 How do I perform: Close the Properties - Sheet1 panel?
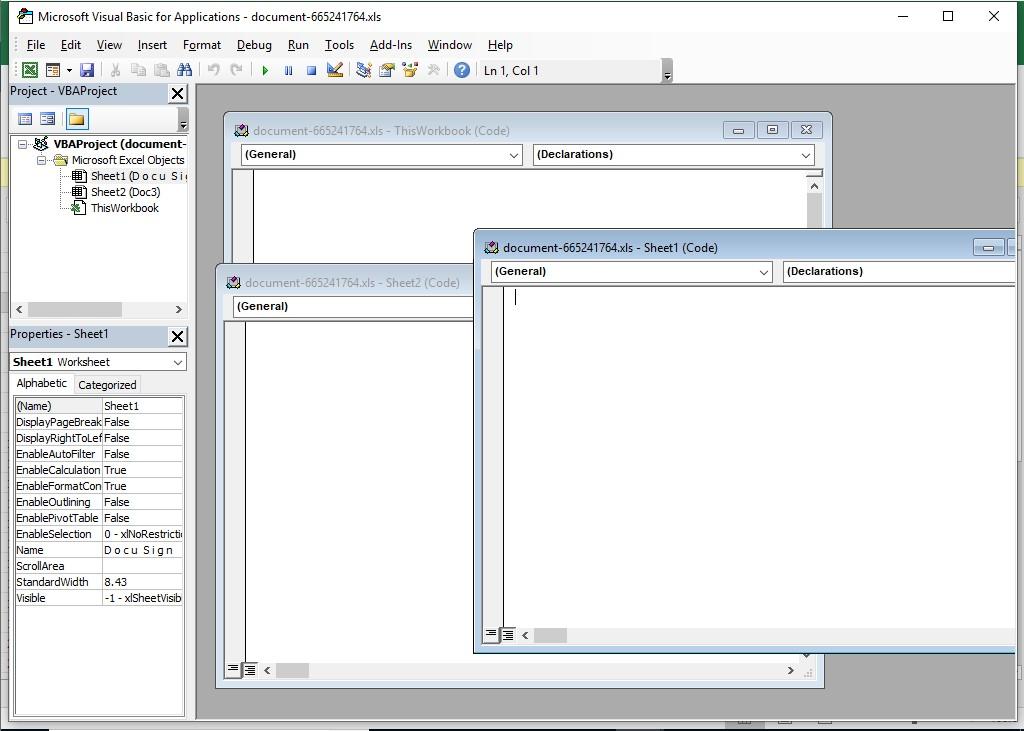[177, 336]
